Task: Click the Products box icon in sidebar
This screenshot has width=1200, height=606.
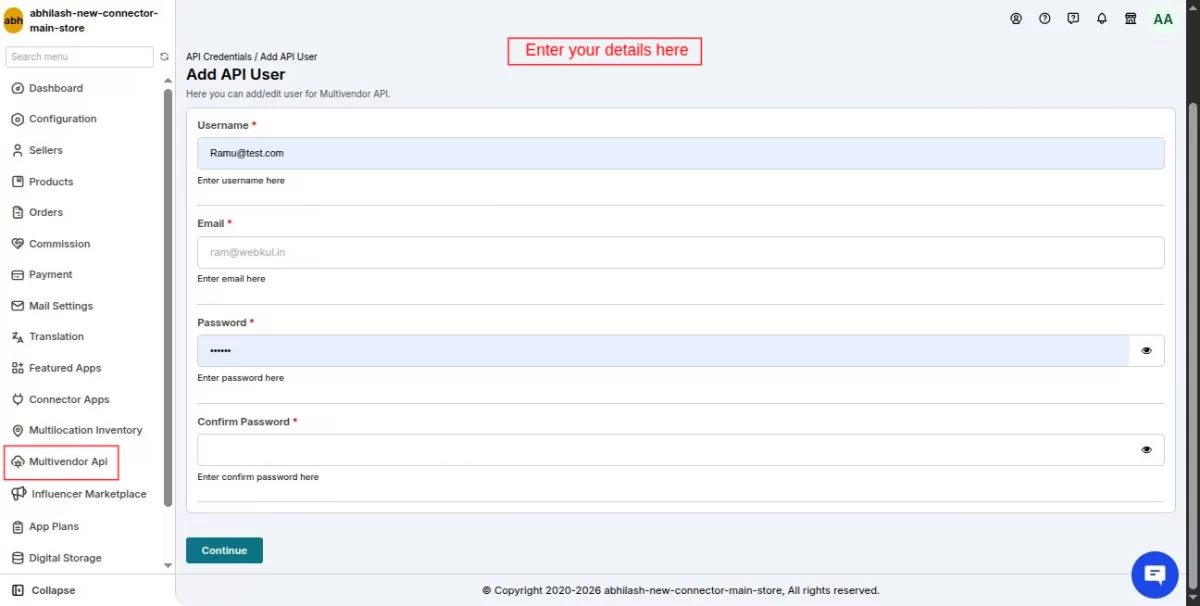Action: 17,182
